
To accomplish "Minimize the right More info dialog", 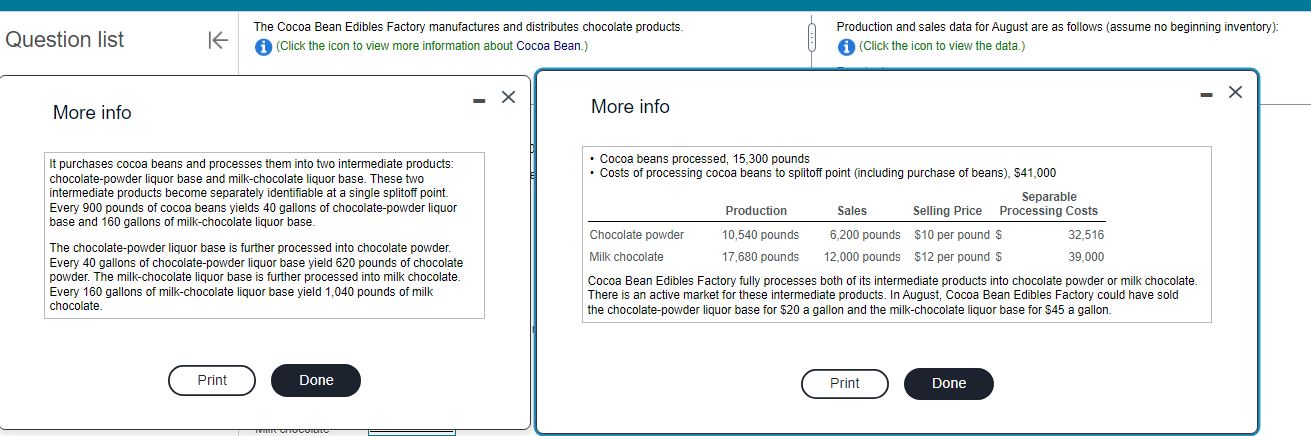I will [1206, 95].
